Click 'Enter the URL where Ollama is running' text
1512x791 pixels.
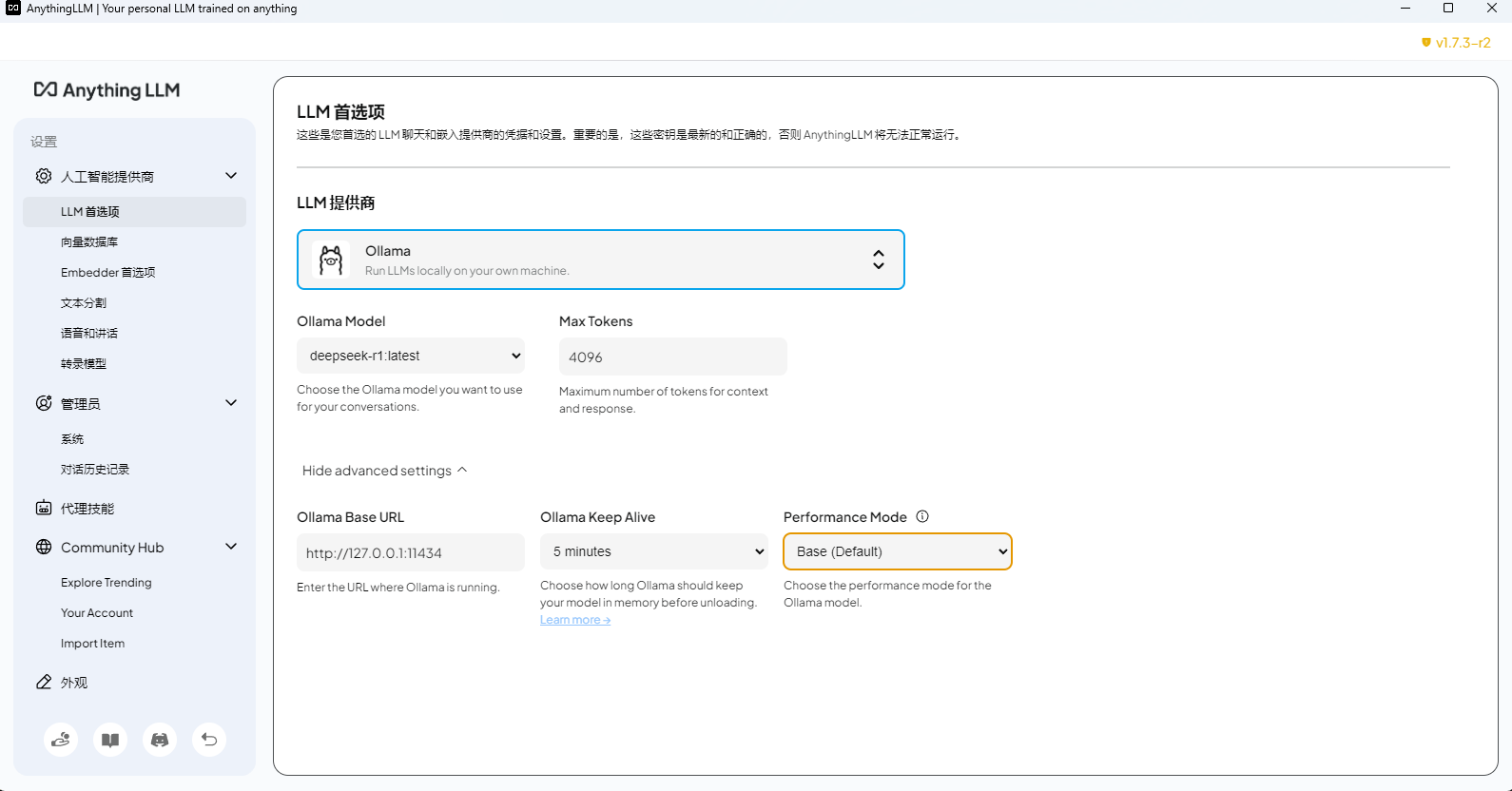pos(398,588)
